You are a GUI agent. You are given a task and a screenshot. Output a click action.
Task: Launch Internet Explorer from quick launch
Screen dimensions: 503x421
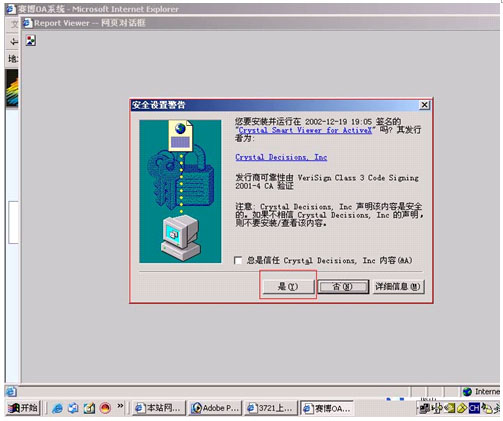coord(57,408)
